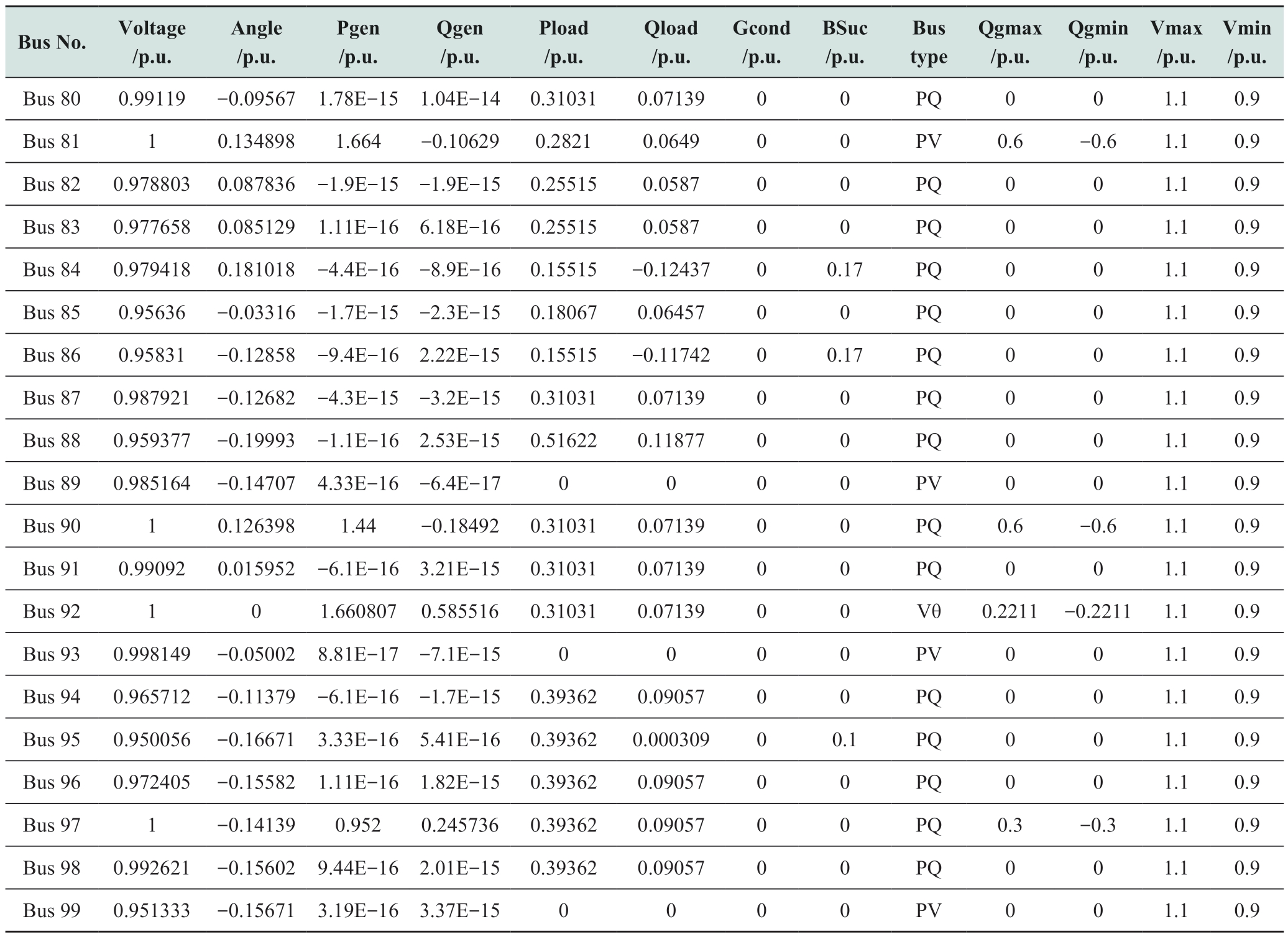This screenshot has width=1288, height=937.
Task: Select the 'Bus 89' row label
Action: 52,483
